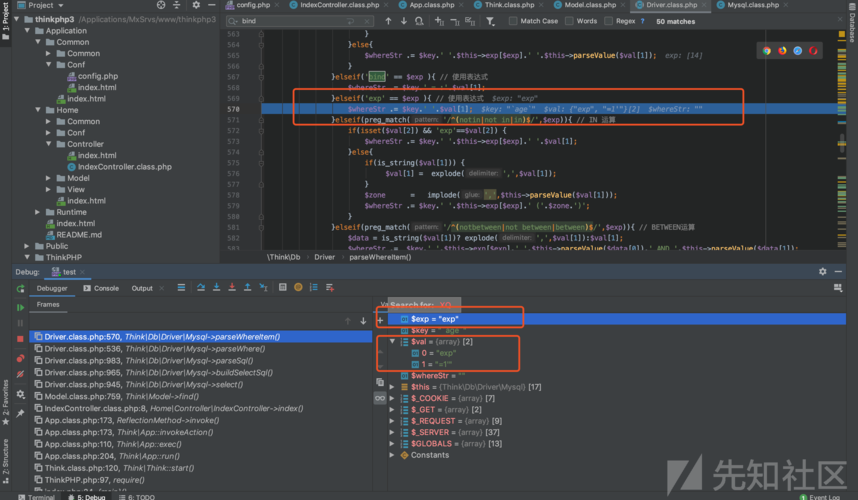Go to previous search occurrence arrow
Screen dimensions: 858x500
click(x=388, y=21)
